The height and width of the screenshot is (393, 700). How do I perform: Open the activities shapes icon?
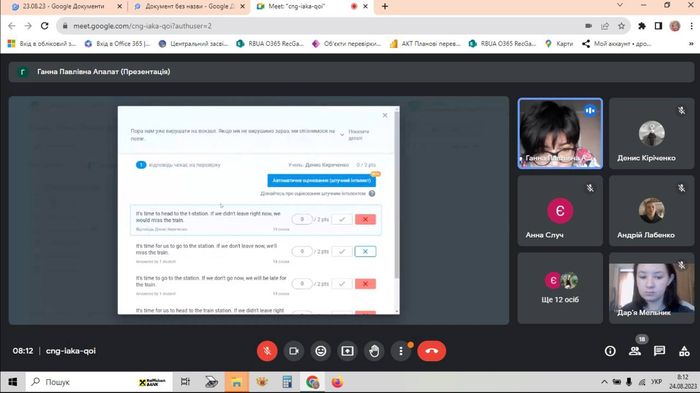point(684,351)
